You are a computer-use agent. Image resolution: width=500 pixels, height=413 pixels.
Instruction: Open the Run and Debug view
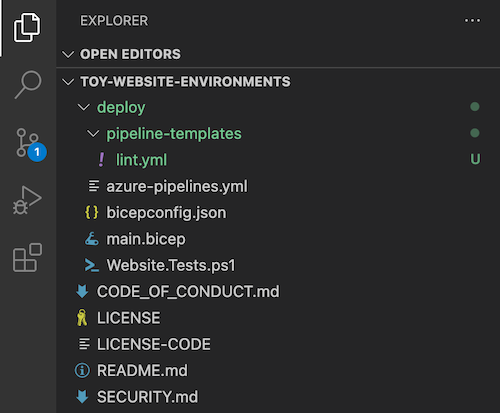click(27, 200)
